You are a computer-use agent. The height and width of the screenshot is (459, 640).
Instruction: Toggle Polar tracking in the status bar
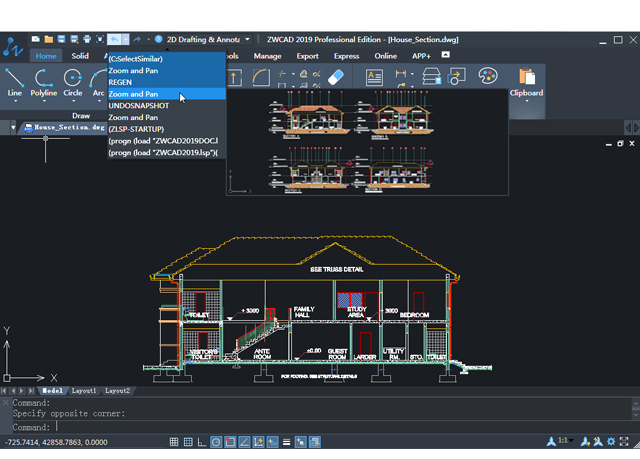pos(216,442)
